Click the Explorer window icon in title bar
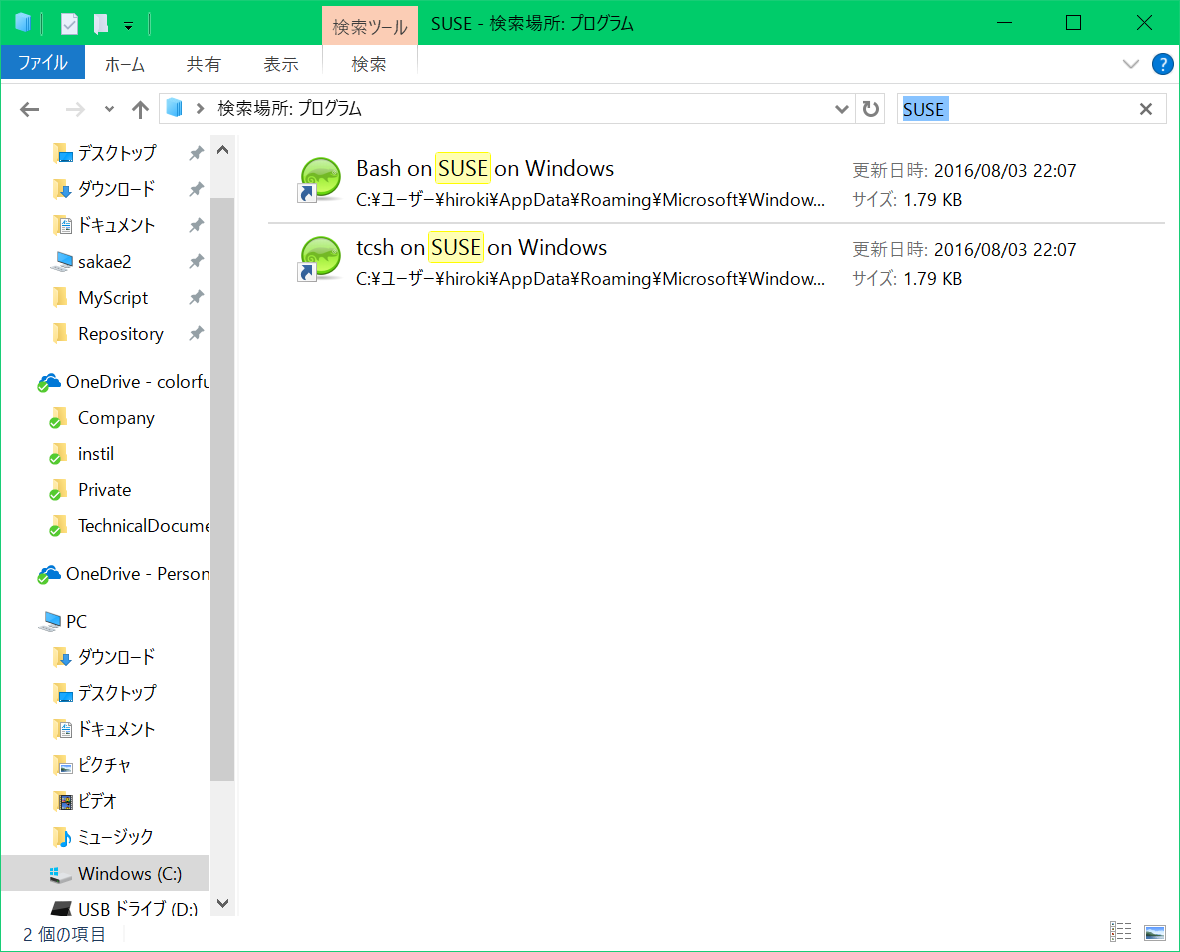 click(x=23, y=23)
